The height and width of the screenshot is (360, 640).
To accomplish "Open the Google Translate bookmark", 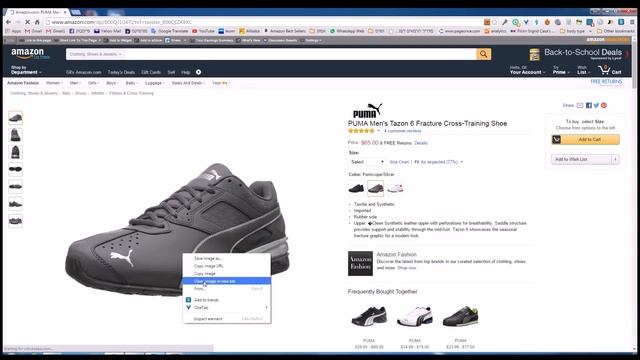I will 169,31.
